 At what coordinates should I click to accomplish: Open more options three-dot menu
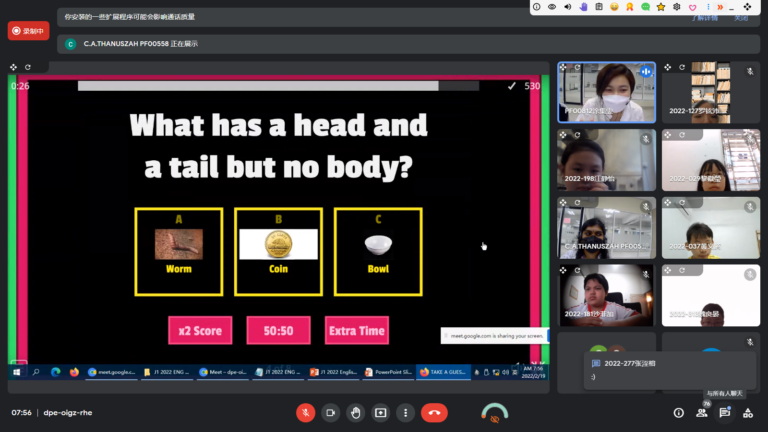pyautogui.click(x=406, y=412)
